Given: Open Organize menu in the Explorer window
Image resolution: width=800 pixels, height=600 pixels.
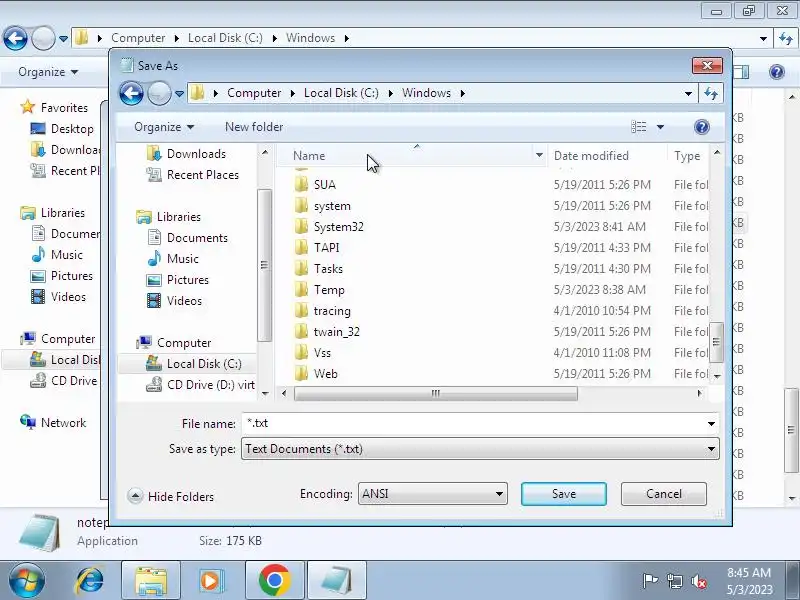Looking at the screenshot, I should coord(48,72).
